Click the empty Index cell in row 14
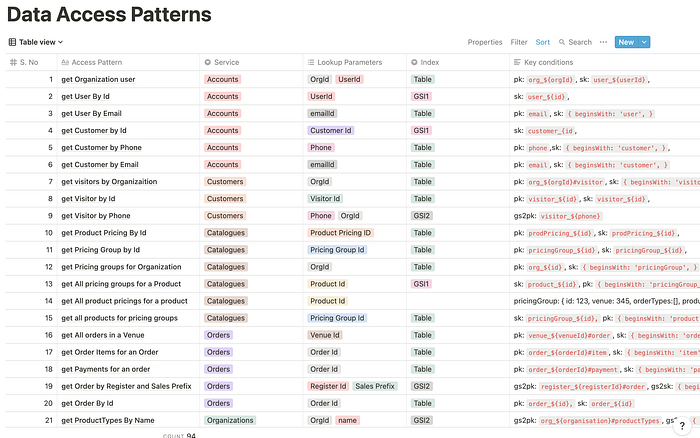This screenshot has height=438, width=700. click(458, 301)
